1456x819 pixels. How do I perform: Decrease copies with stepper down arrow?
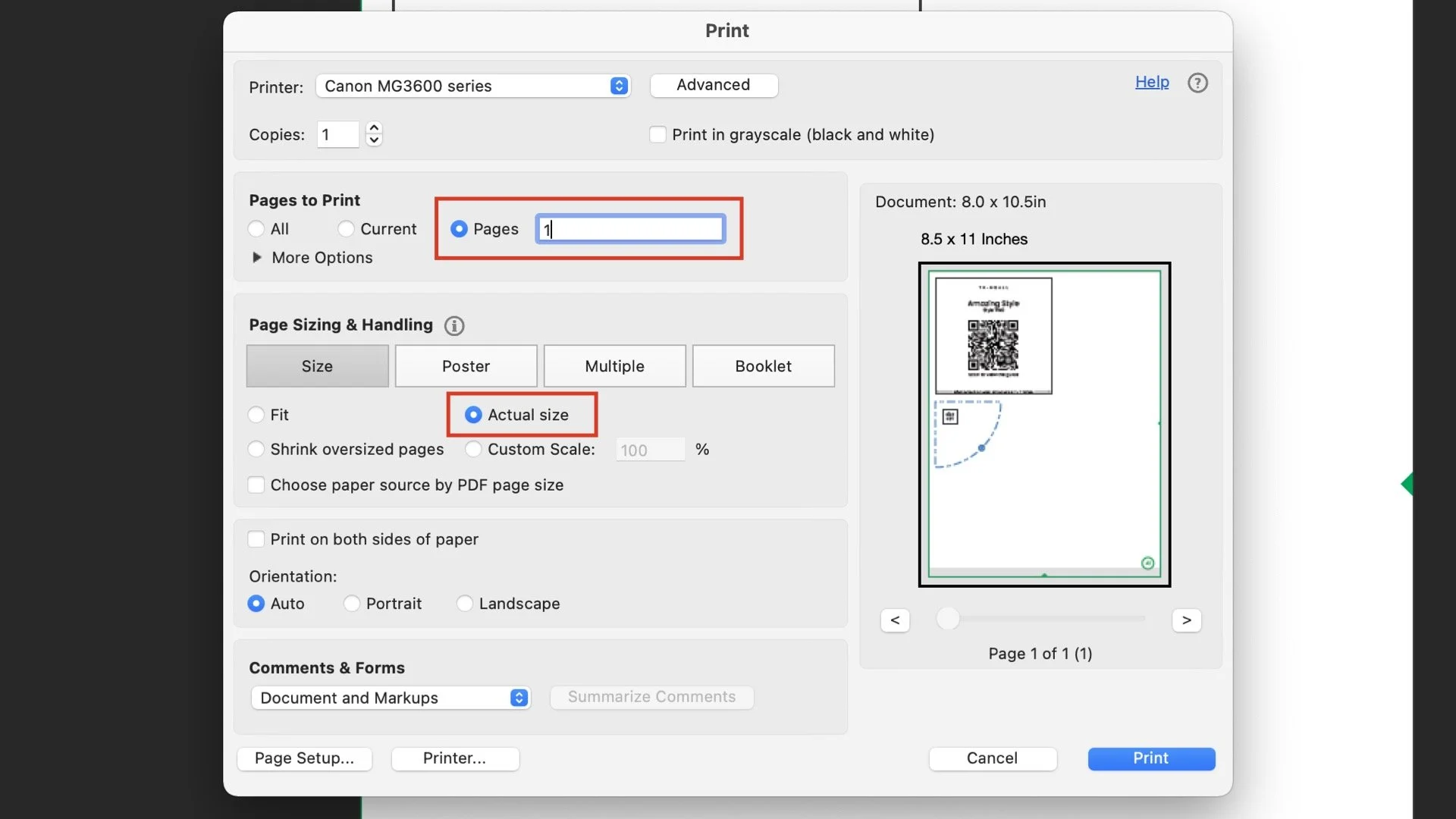[374, 140]
